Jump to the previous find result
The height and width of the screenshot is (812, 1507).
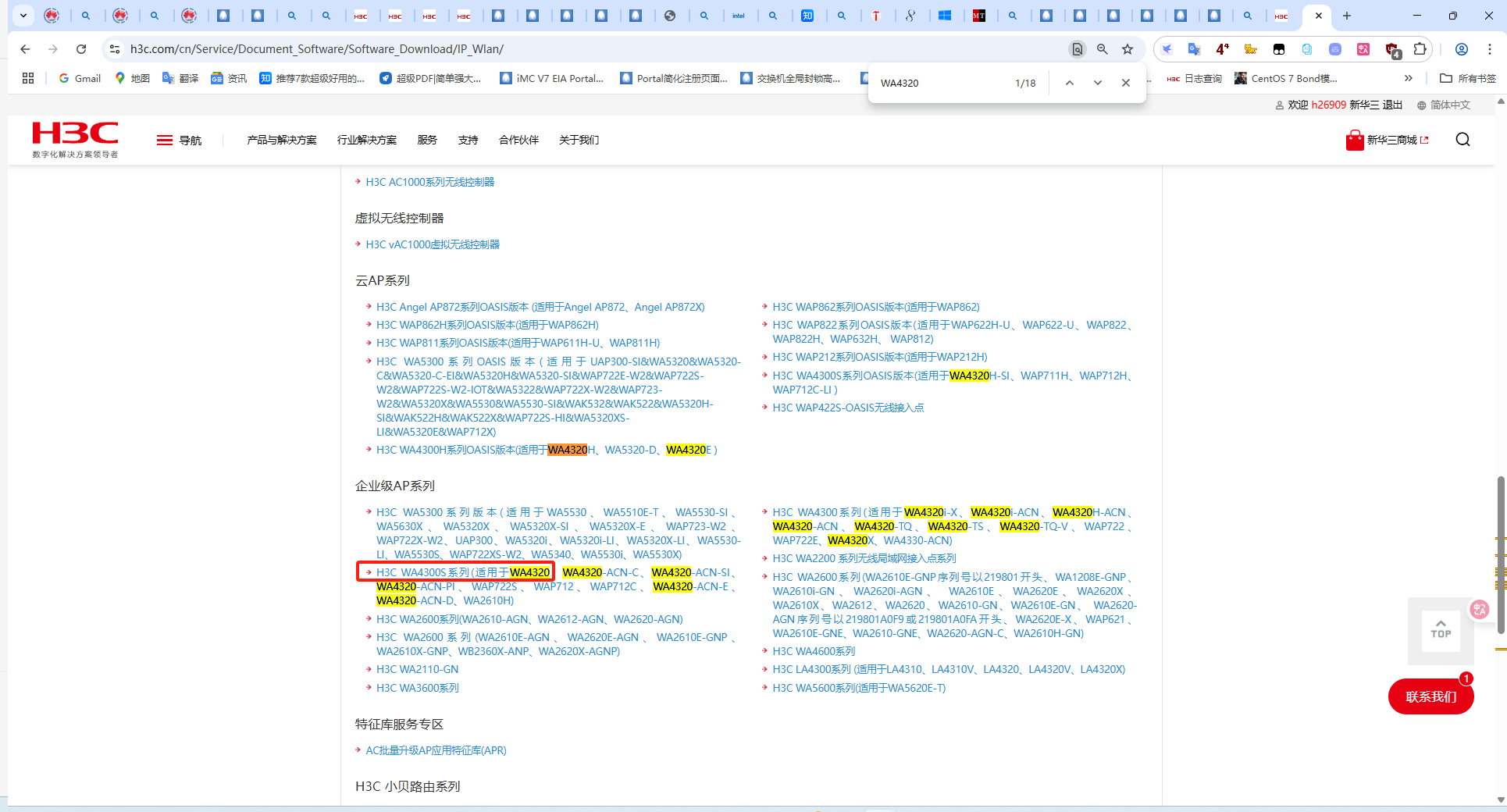1070,83
